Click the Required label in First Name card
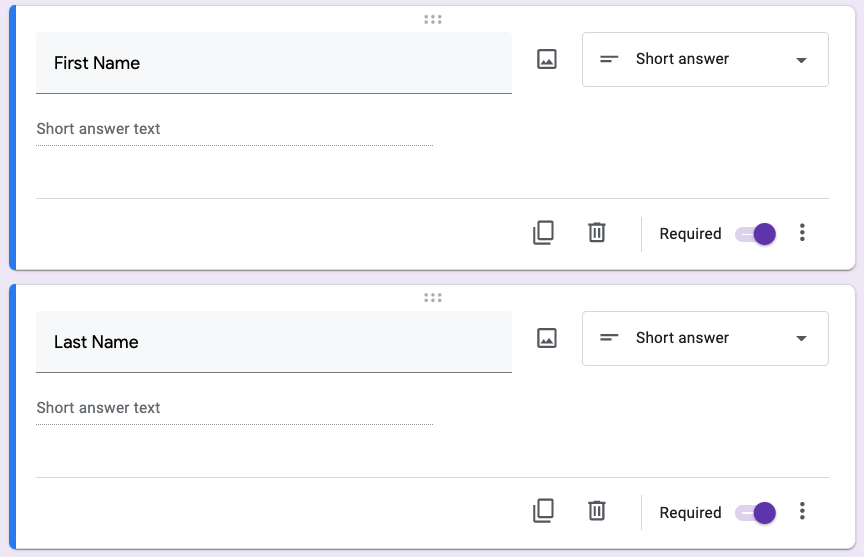The height and width of the screenshot is (557, 864). 690,234
